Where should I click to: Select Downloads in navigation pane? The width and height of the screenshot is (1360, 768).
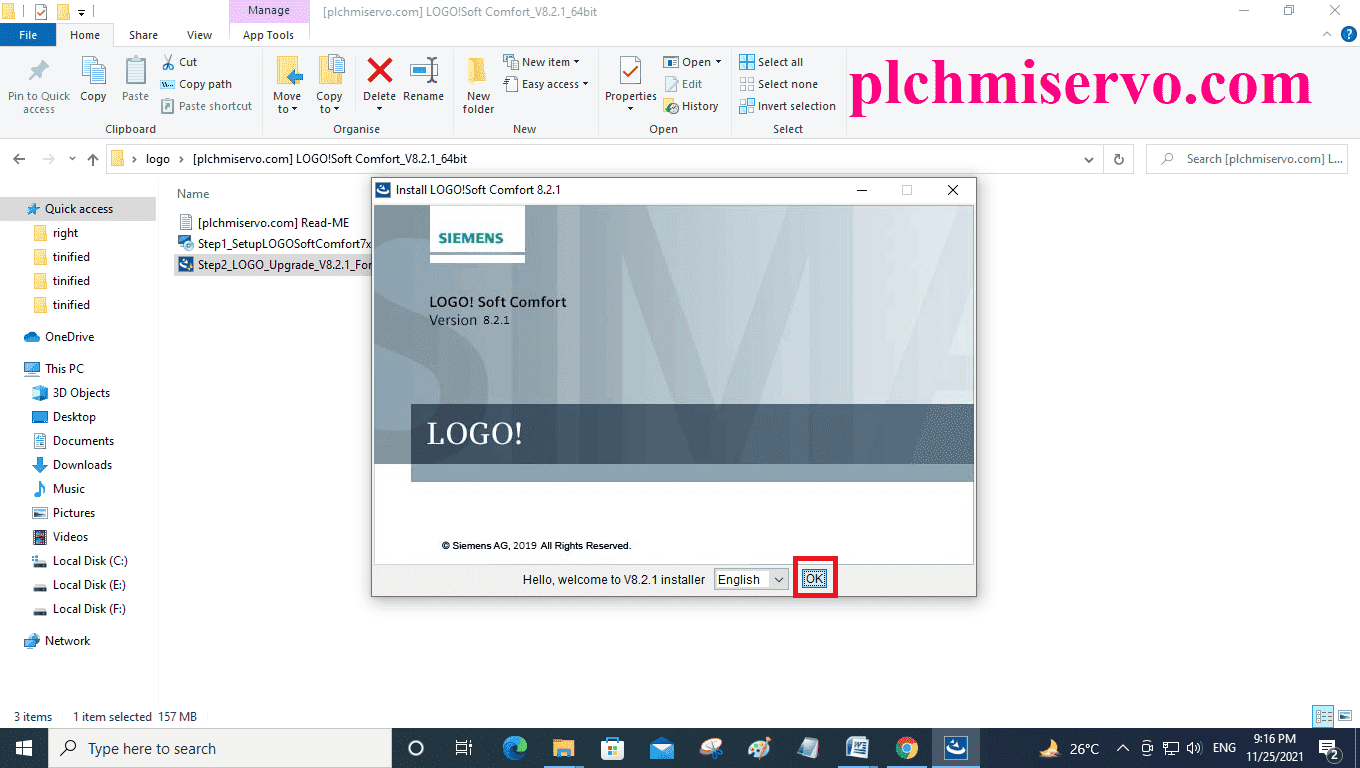[82, 465]
